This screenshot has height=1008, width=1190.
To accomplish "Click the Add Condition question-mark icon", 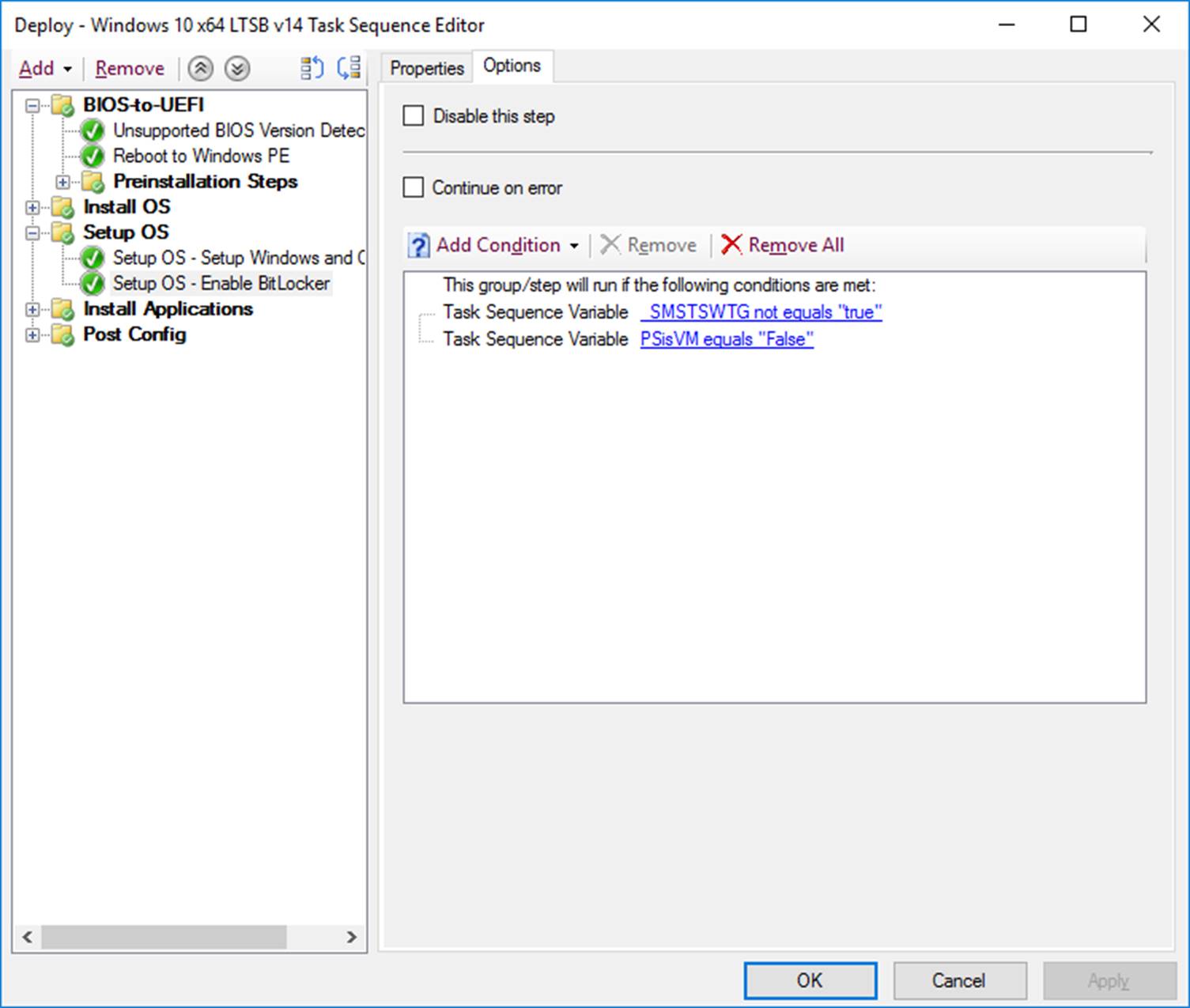I will click(418, 246).
